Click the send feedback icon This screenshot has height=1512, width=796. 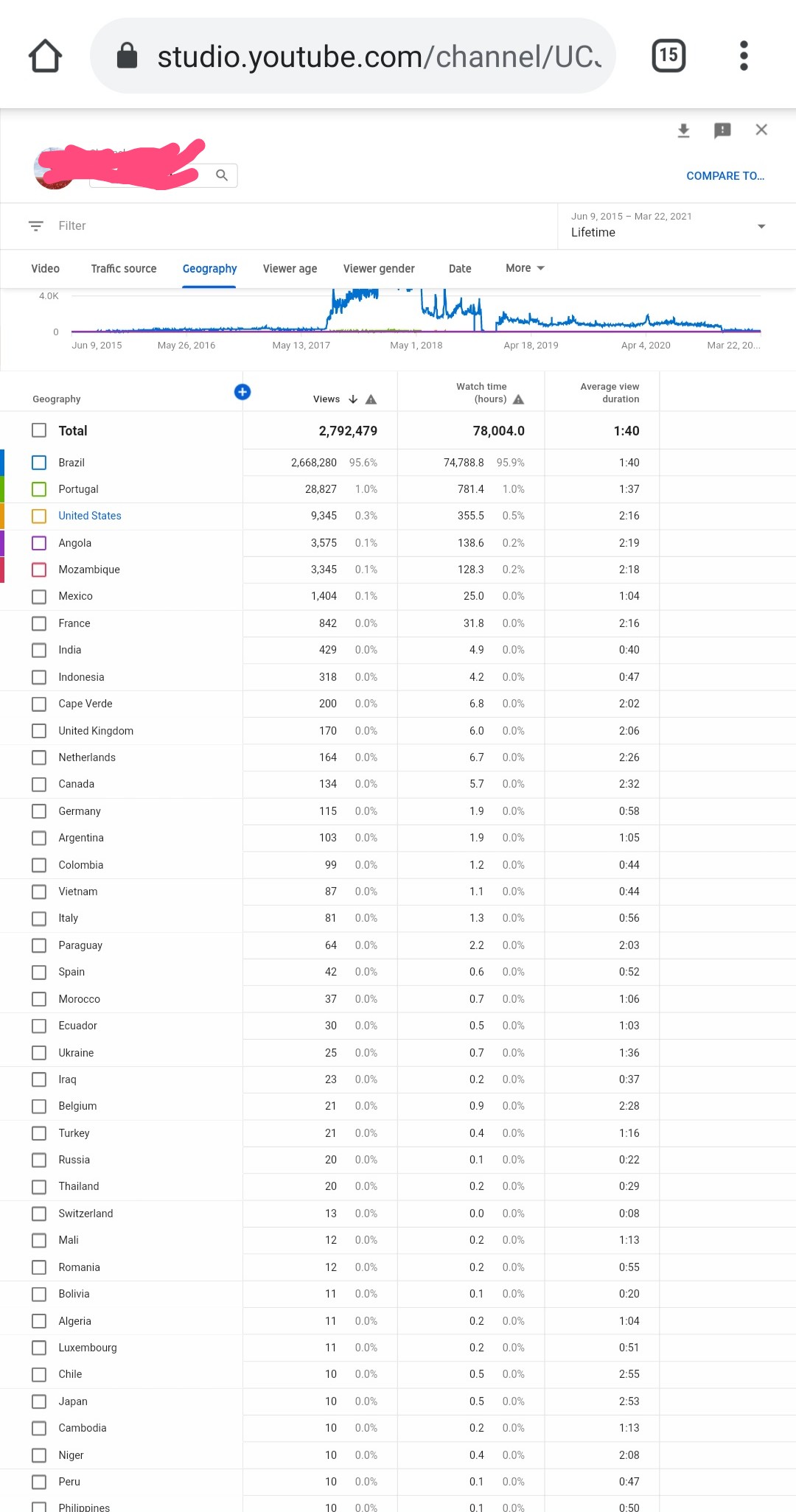point(722,130)
